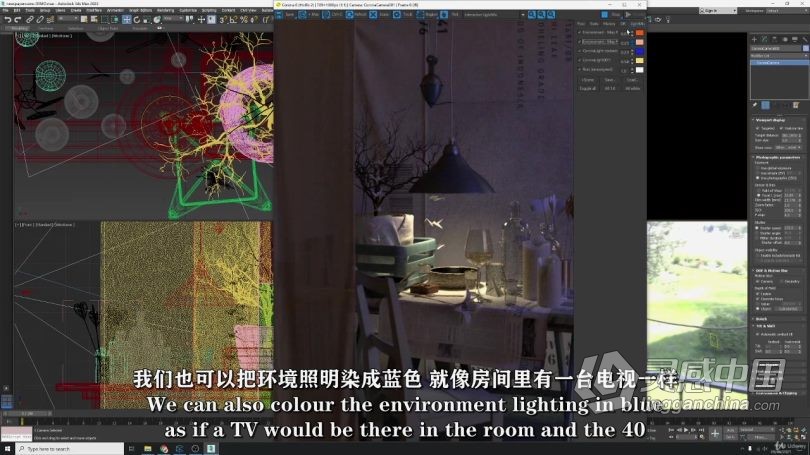Click the blue Stop square in frame buffer
810x455 pixels.
coord(604,14)
